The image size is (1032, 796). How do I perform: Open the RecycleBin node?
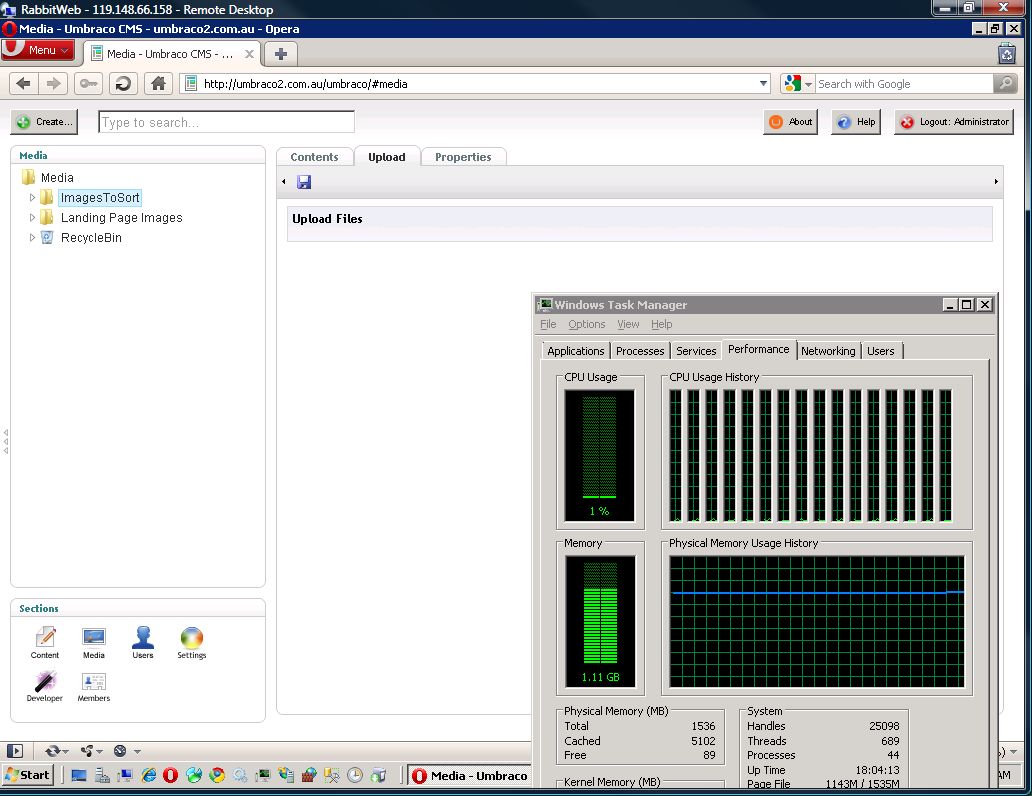click(91, 238)
